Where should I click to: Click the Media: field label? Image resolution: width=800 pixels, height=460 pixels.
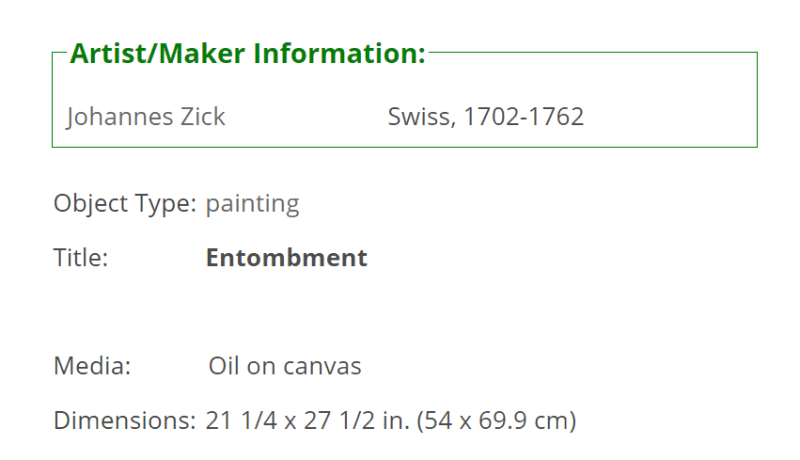(92, 366)
